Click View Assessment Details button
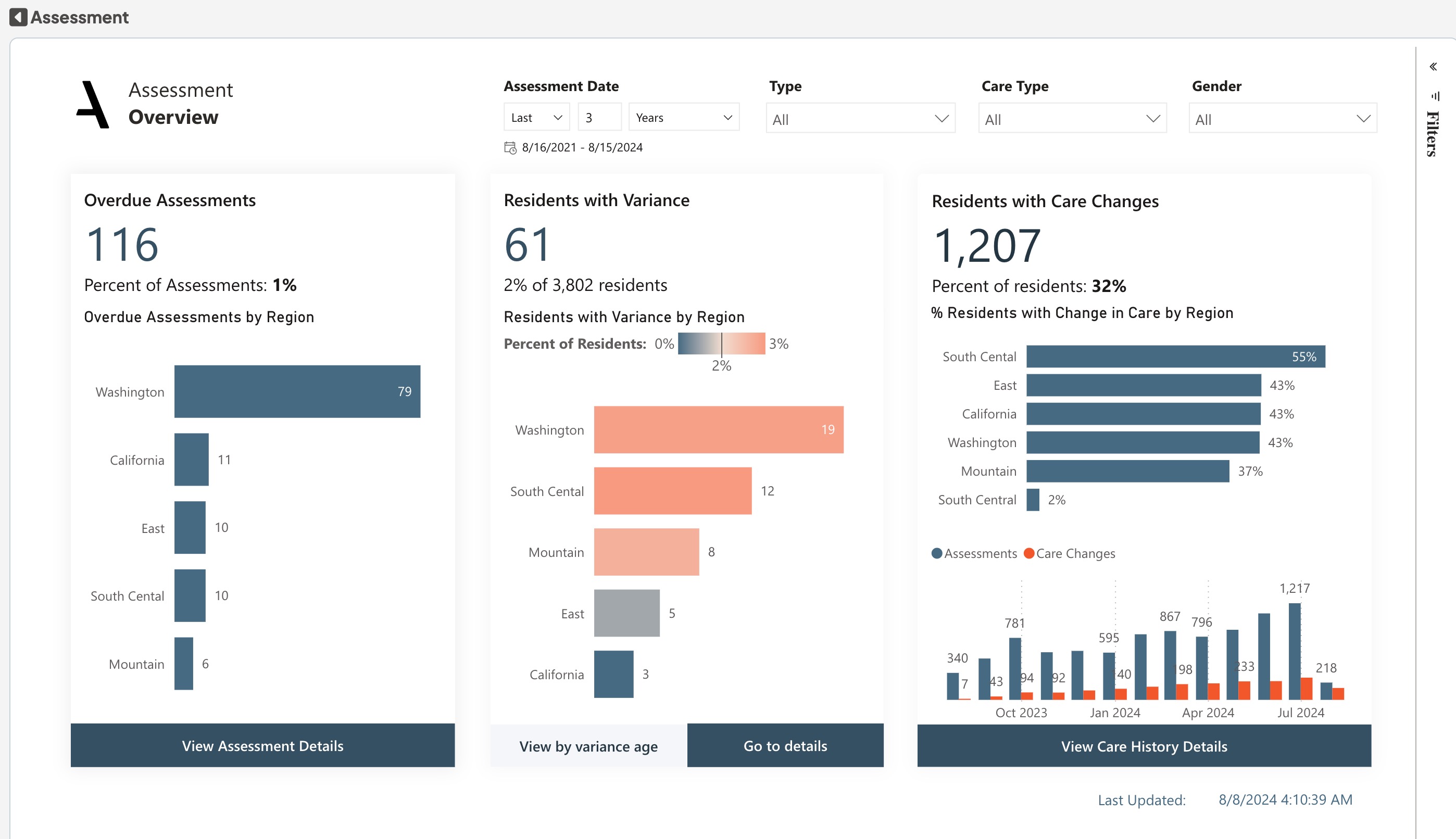 [x=262, y=746]
